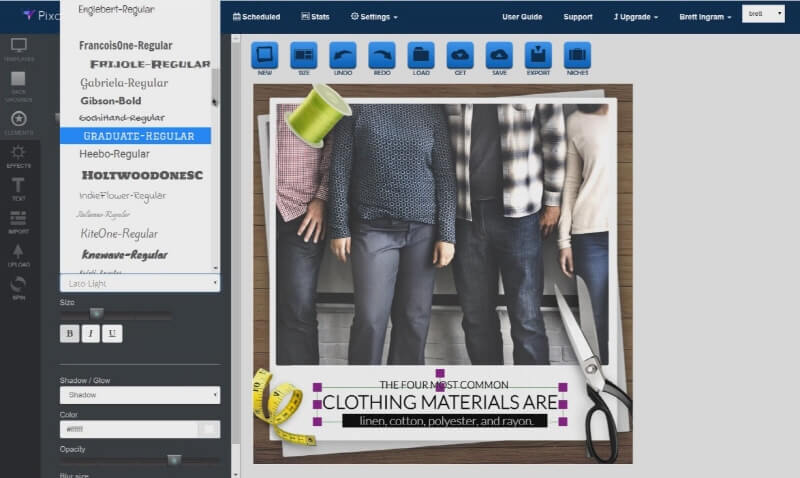The width and height of the screenshot is (800, 478).
Task: Select 'CLOTHING MATERIALS ARE' text on canvas
Action: pos(440,402)
